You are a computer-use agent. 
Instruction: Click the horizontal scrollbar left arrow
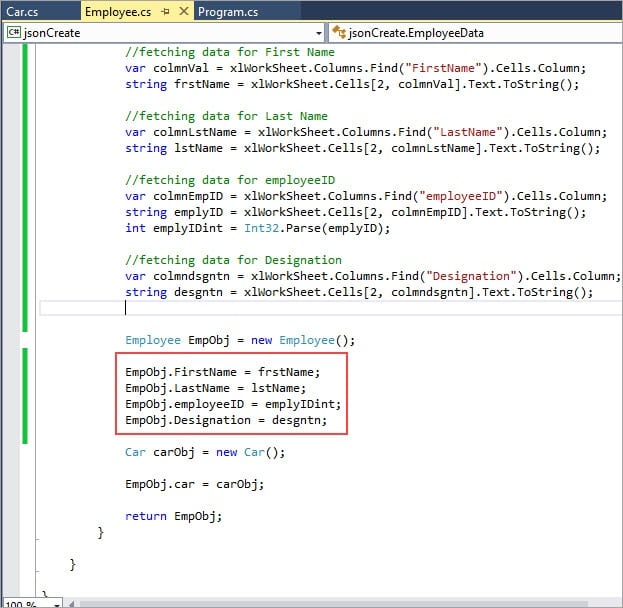pyautogui.click(x=72, y=604)
